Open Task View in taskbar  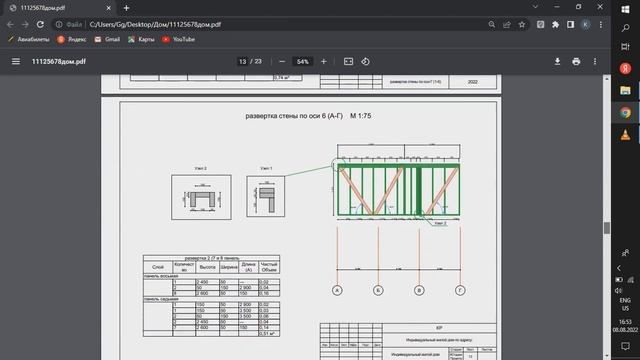click(625, 47)
